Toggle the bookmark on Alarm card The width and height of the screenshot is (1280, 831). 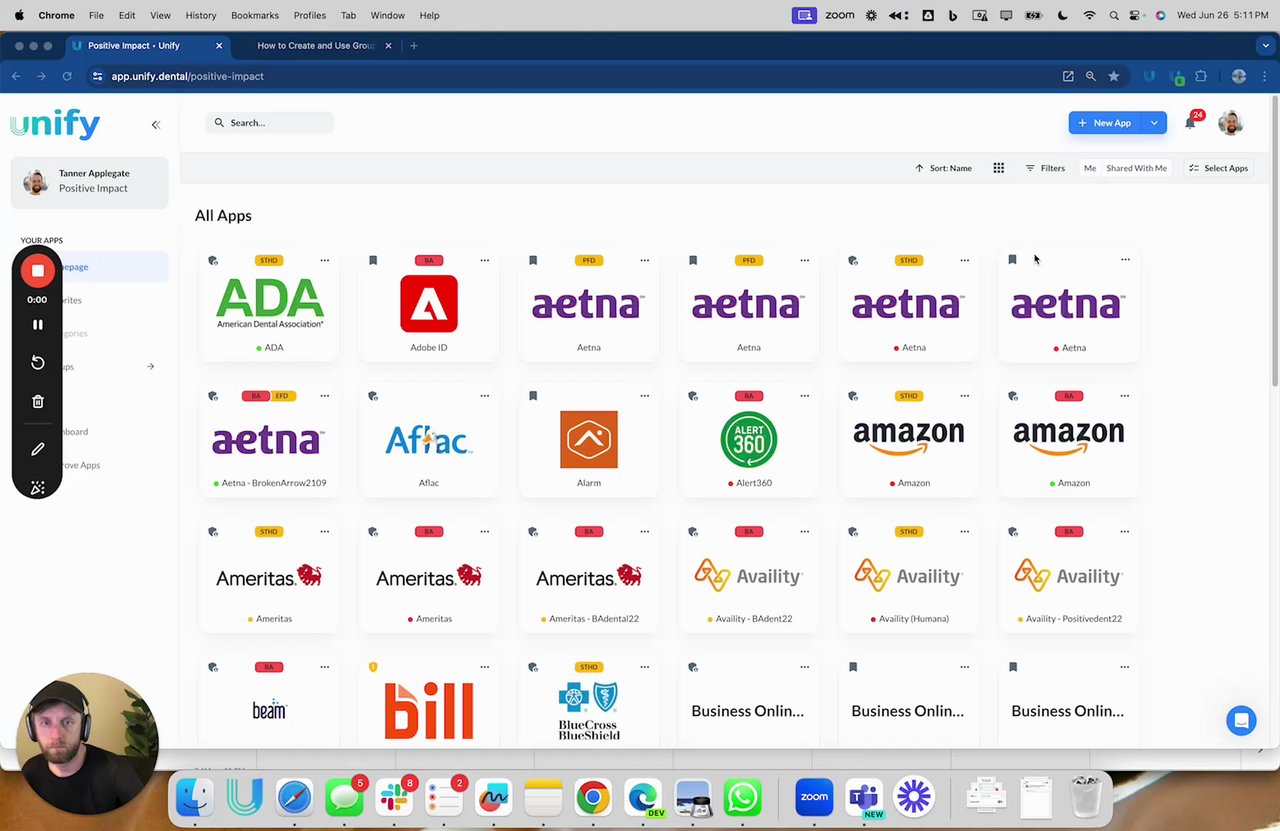click(x=533, y=396)
